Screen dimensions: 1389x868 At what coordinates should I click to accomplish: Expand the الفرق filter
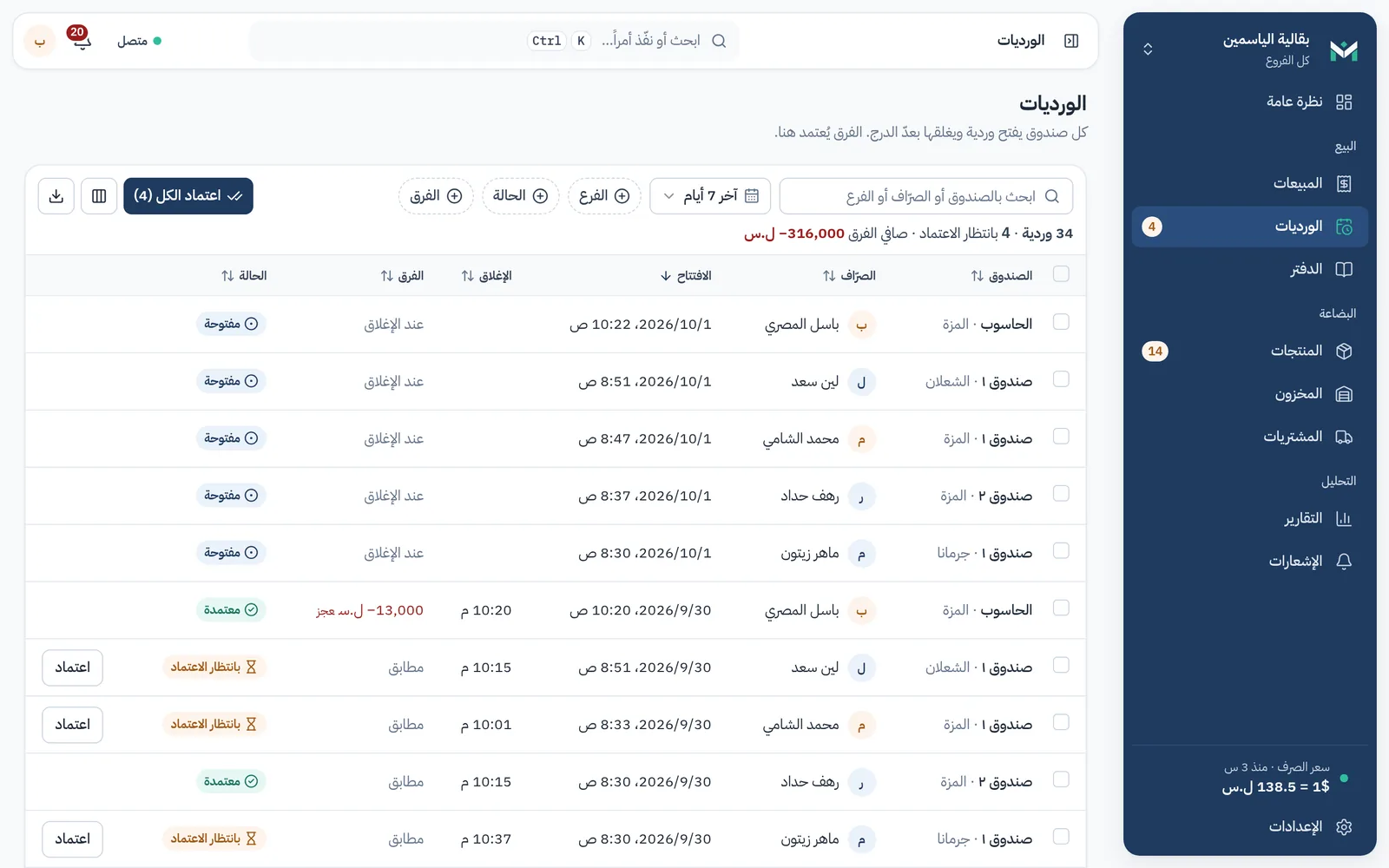[436, 196]
